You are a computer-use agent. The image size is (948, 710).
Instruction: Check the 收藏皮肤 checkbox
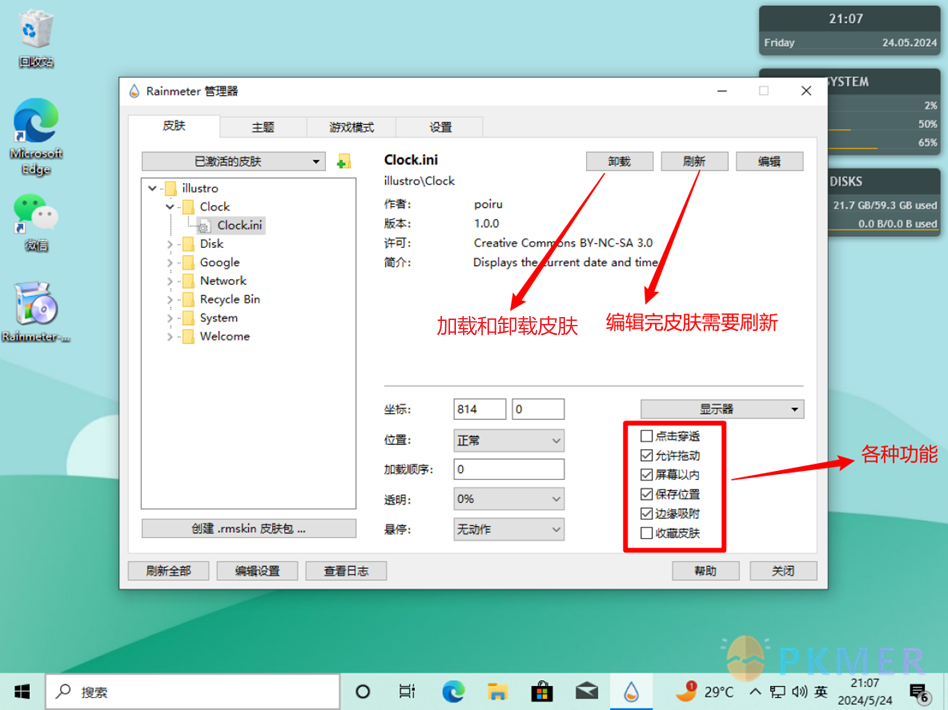click(x=646, y=533)
